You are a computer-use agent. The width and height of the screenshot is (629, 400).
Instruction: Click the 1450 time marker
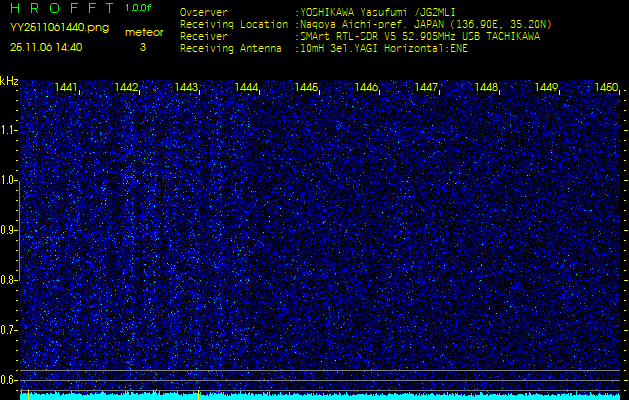(x=606, y=88)
